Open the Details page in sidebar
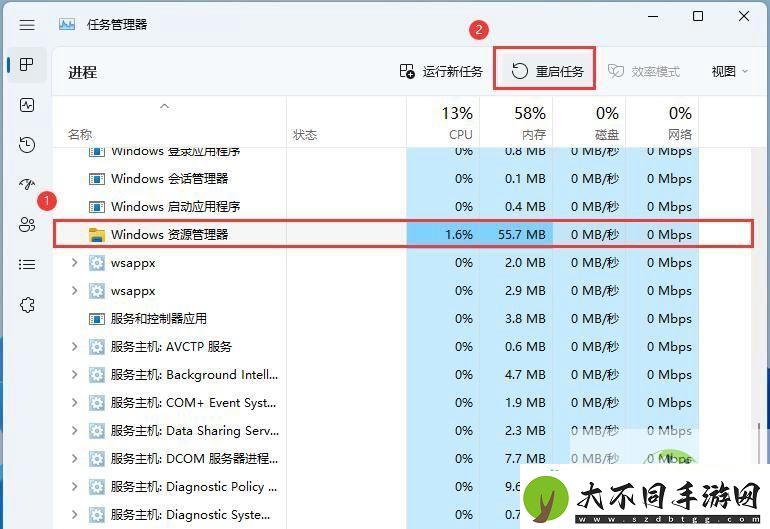This screenshot has width=770, height=529. coord(27,265)
